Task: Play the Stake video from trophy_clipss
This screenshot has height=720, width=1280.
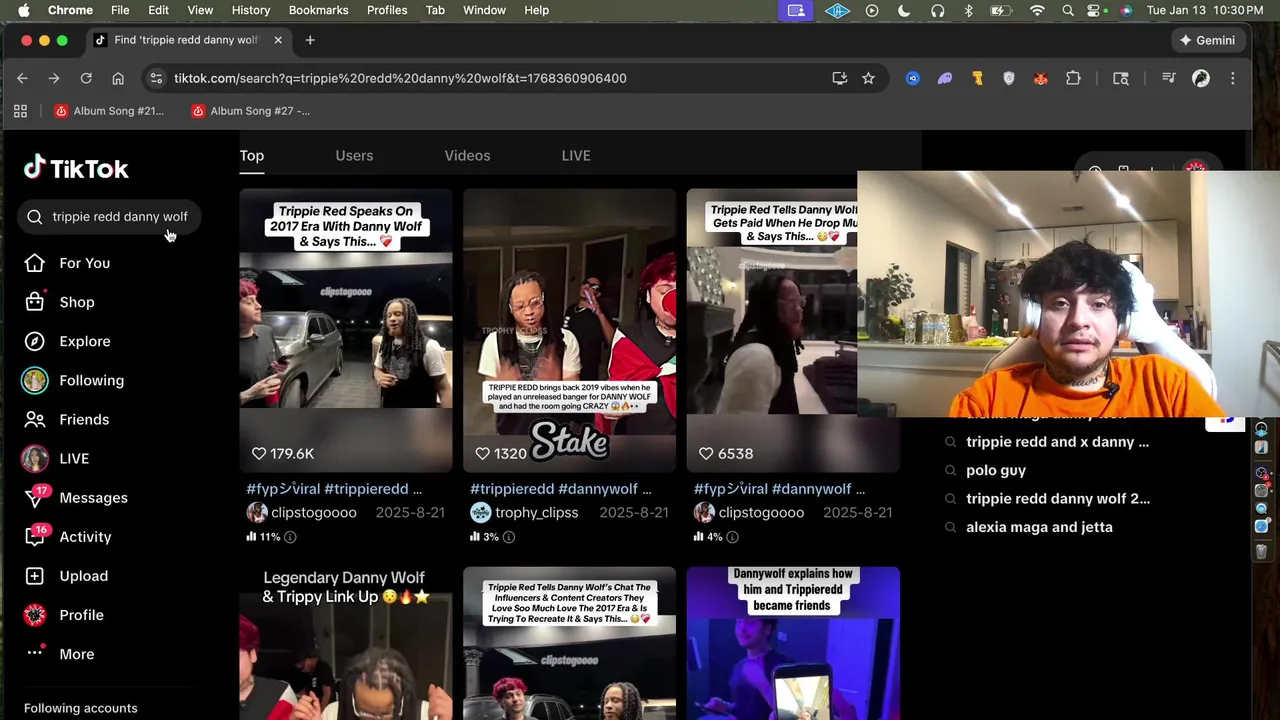Action: coord(569,330)
